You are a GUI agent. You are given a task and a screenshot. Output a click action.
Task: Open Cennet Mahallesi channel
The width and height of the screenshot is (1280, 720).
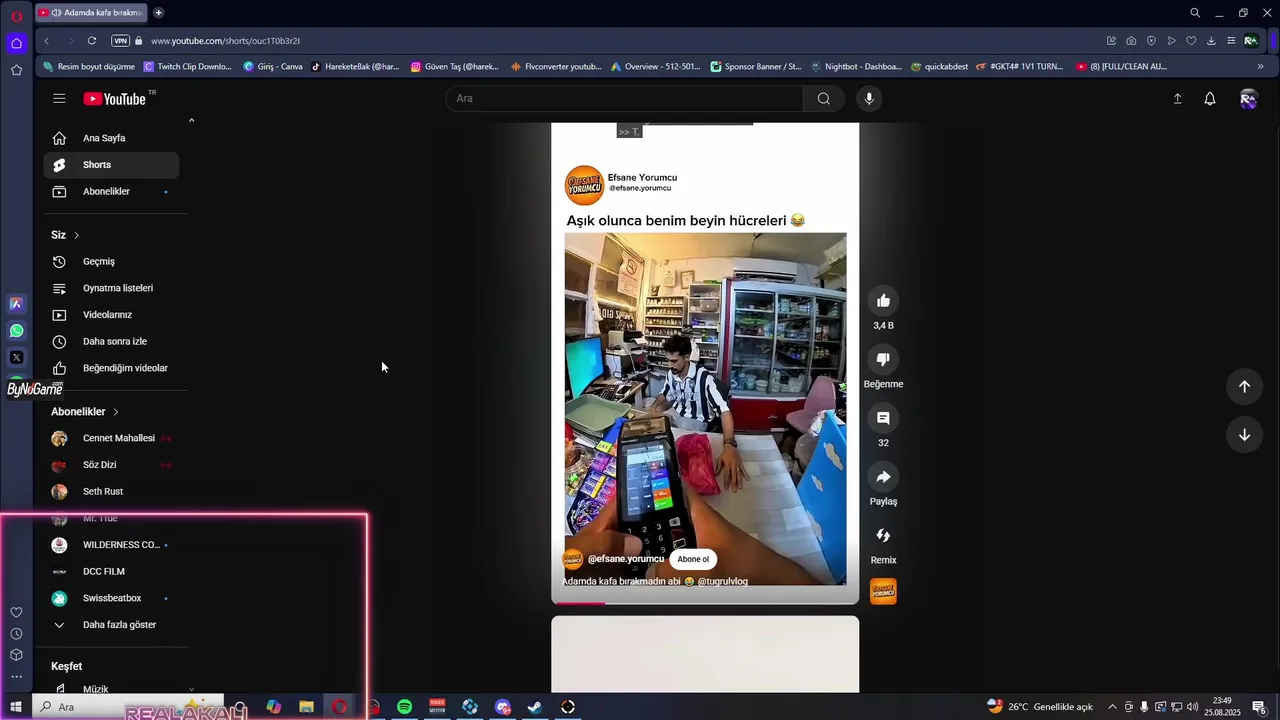coord(111,438)
